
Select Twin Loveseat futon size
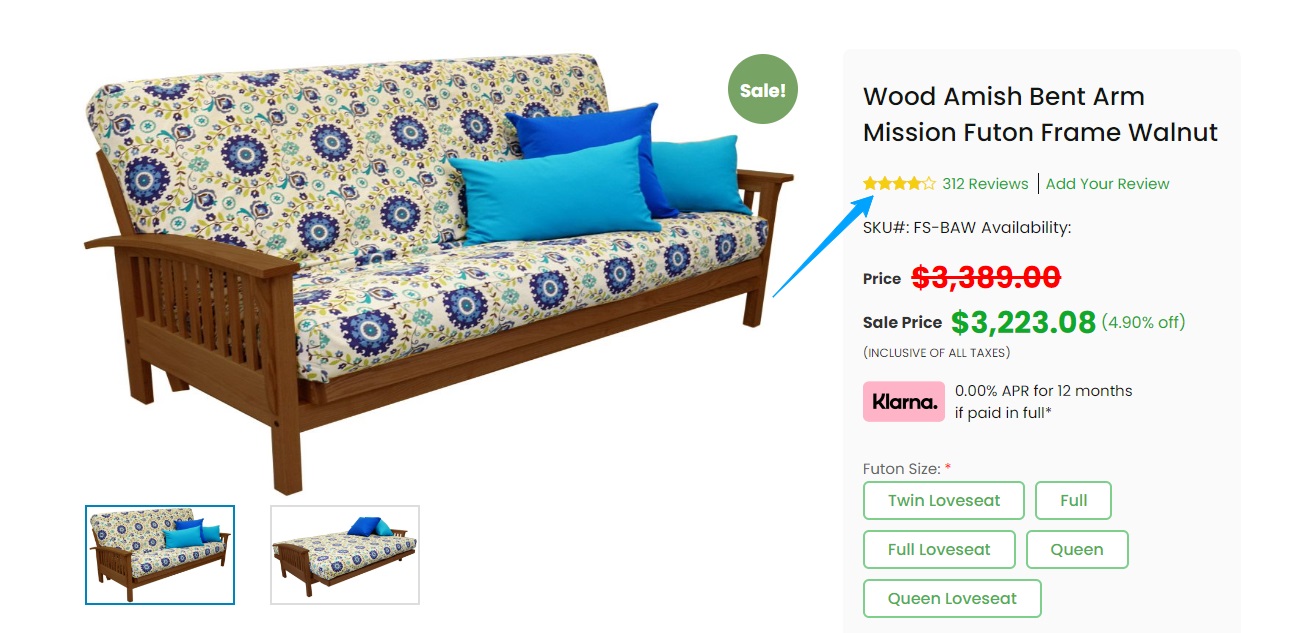click(944, 501)
